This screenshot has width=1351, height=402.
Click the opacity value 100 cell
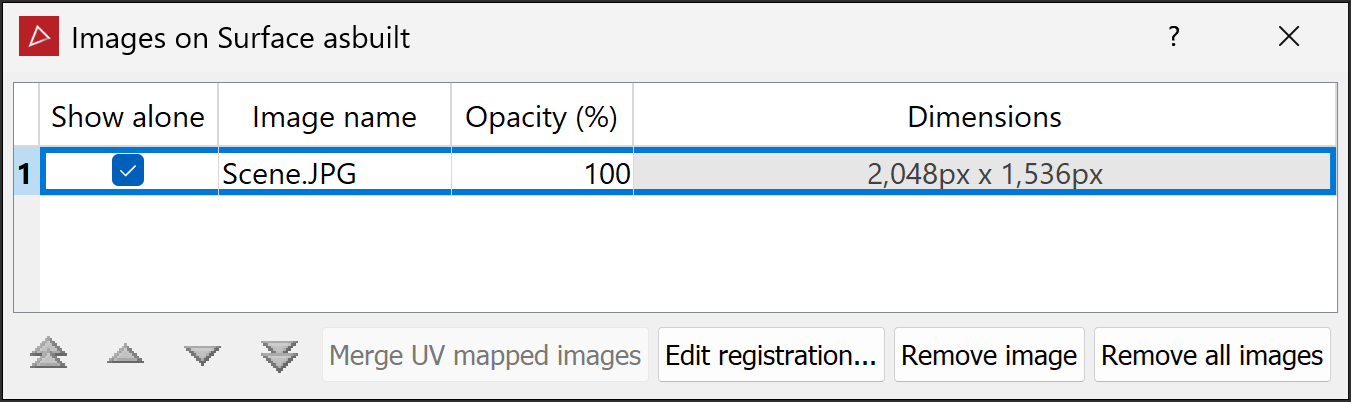[541, 174]
